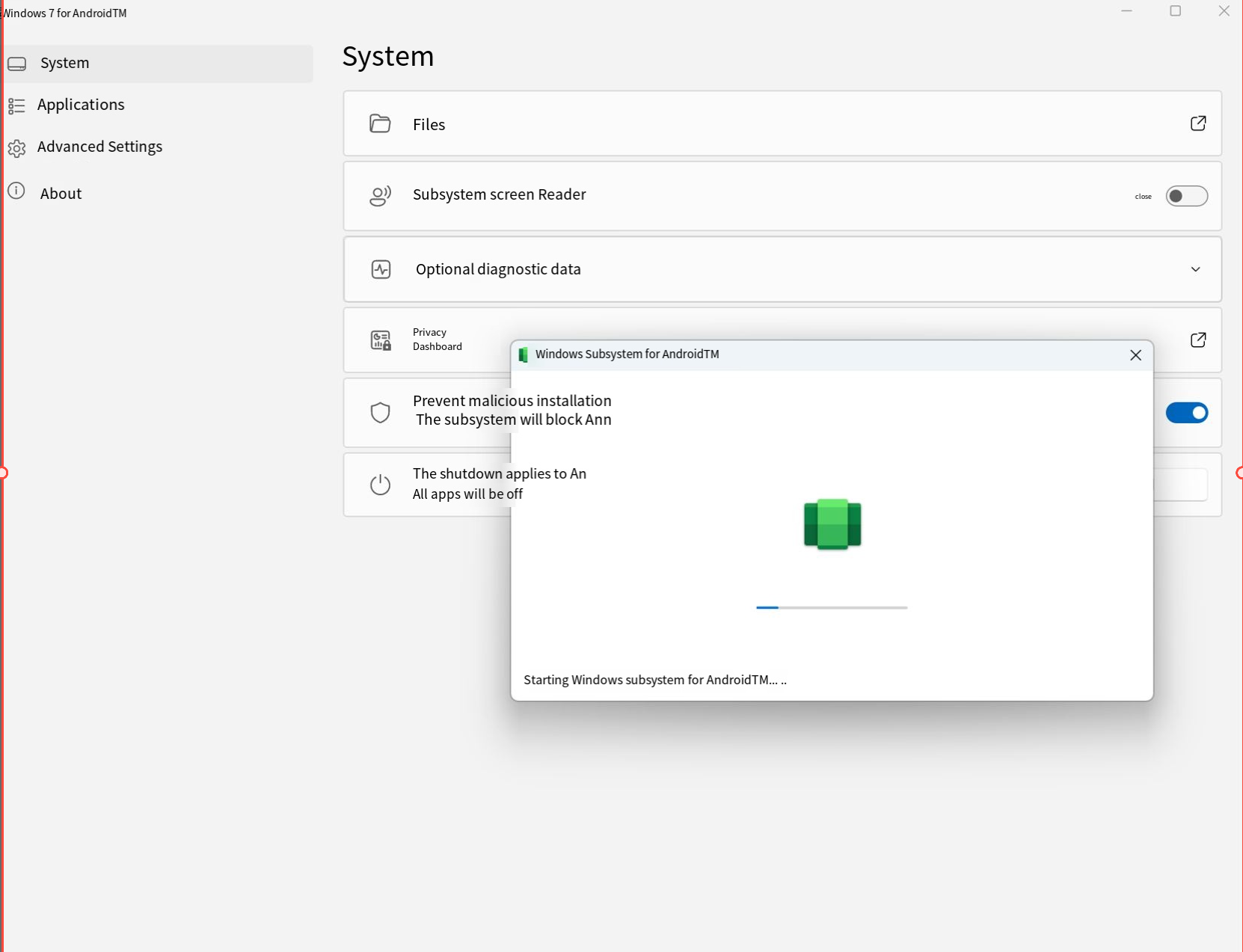Go to the About page
Viewport: 1243px width, 952px height.
[x=61, y=192]
